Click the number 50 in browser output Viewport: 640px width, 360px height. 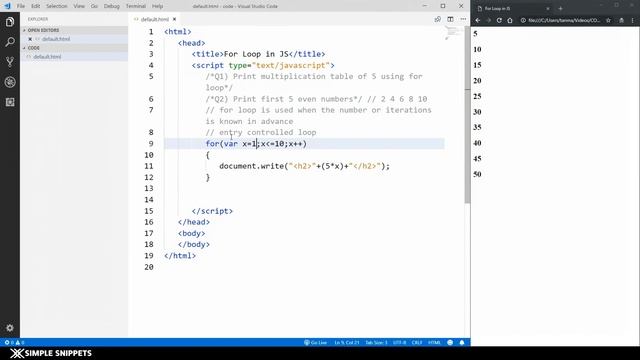coord(477,174)
